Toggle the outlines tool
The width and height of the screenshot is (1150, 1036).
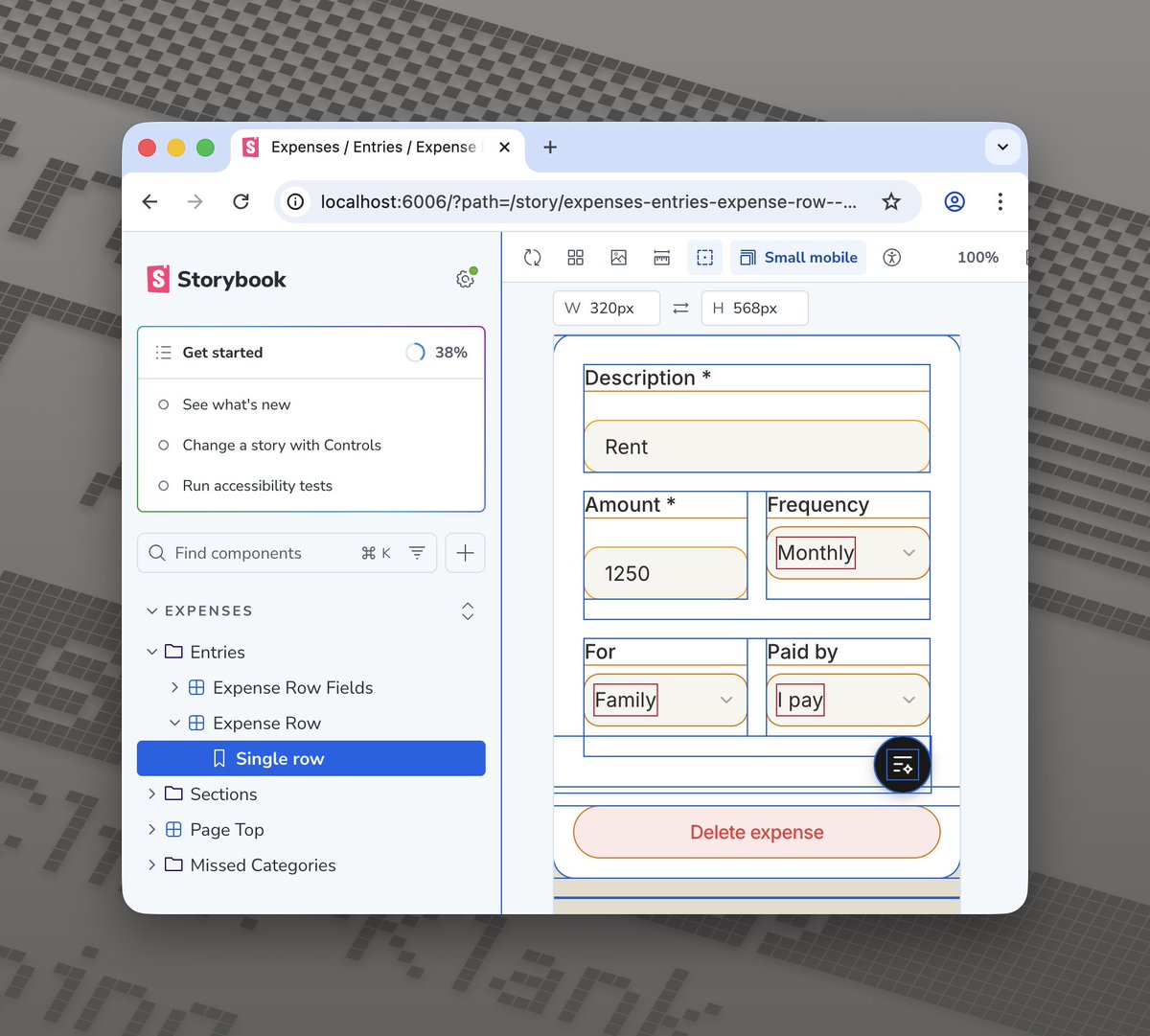(x=704, y=257)
